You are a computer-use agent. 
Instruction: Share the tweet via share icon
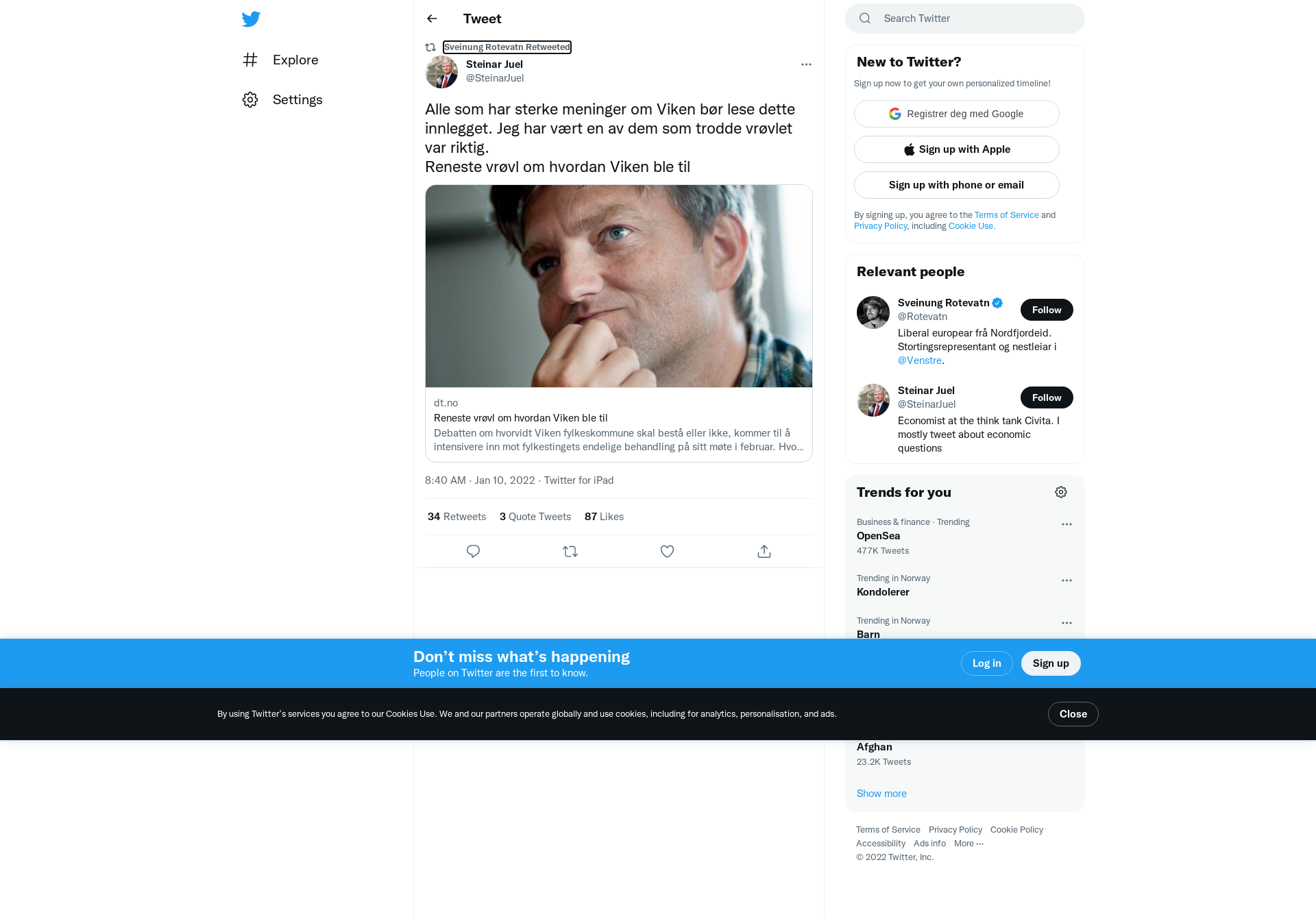click(x=764, y=551)
